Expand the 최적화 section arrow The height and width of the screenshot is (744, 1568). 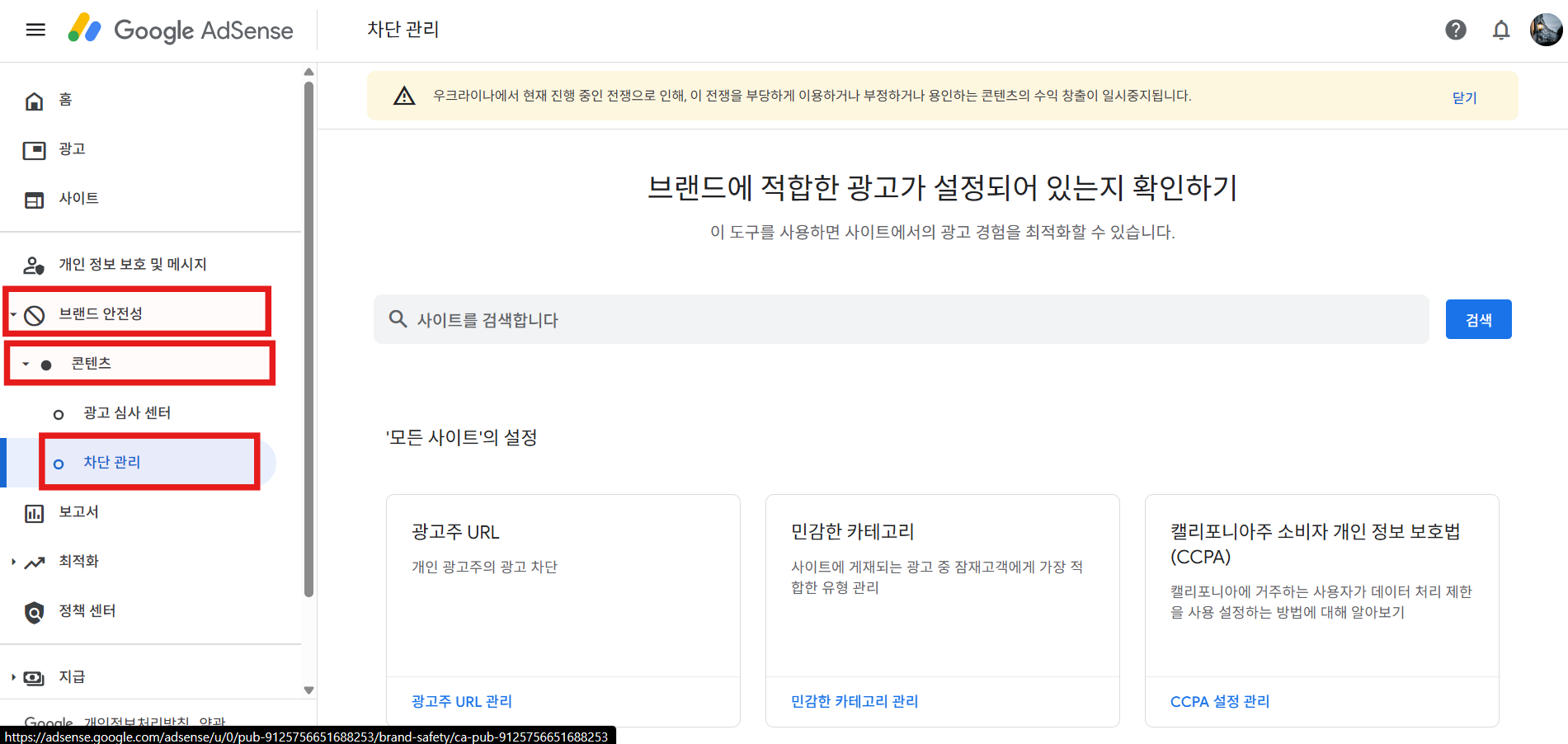pyautogui.click(x=13, y=562)
